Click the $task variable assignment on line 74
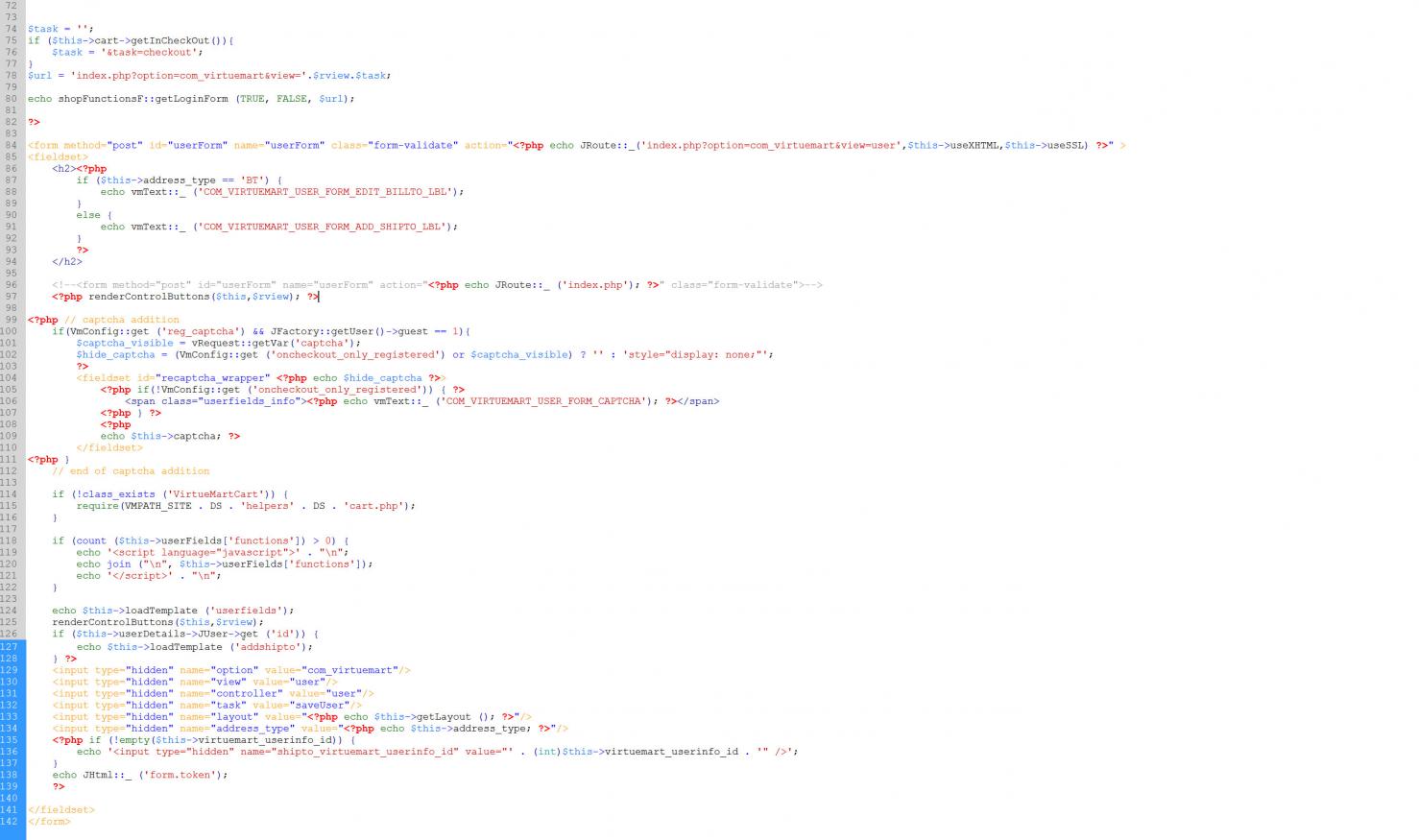Image resolution: width=1419 pixels, height=840 pixels. click(42, 29)
